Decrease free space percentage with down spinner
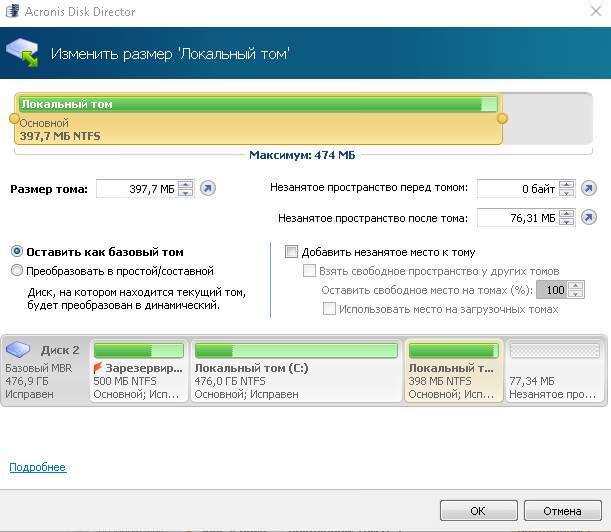This screenshot has width=611, height=532. click(x=576, y=293)
